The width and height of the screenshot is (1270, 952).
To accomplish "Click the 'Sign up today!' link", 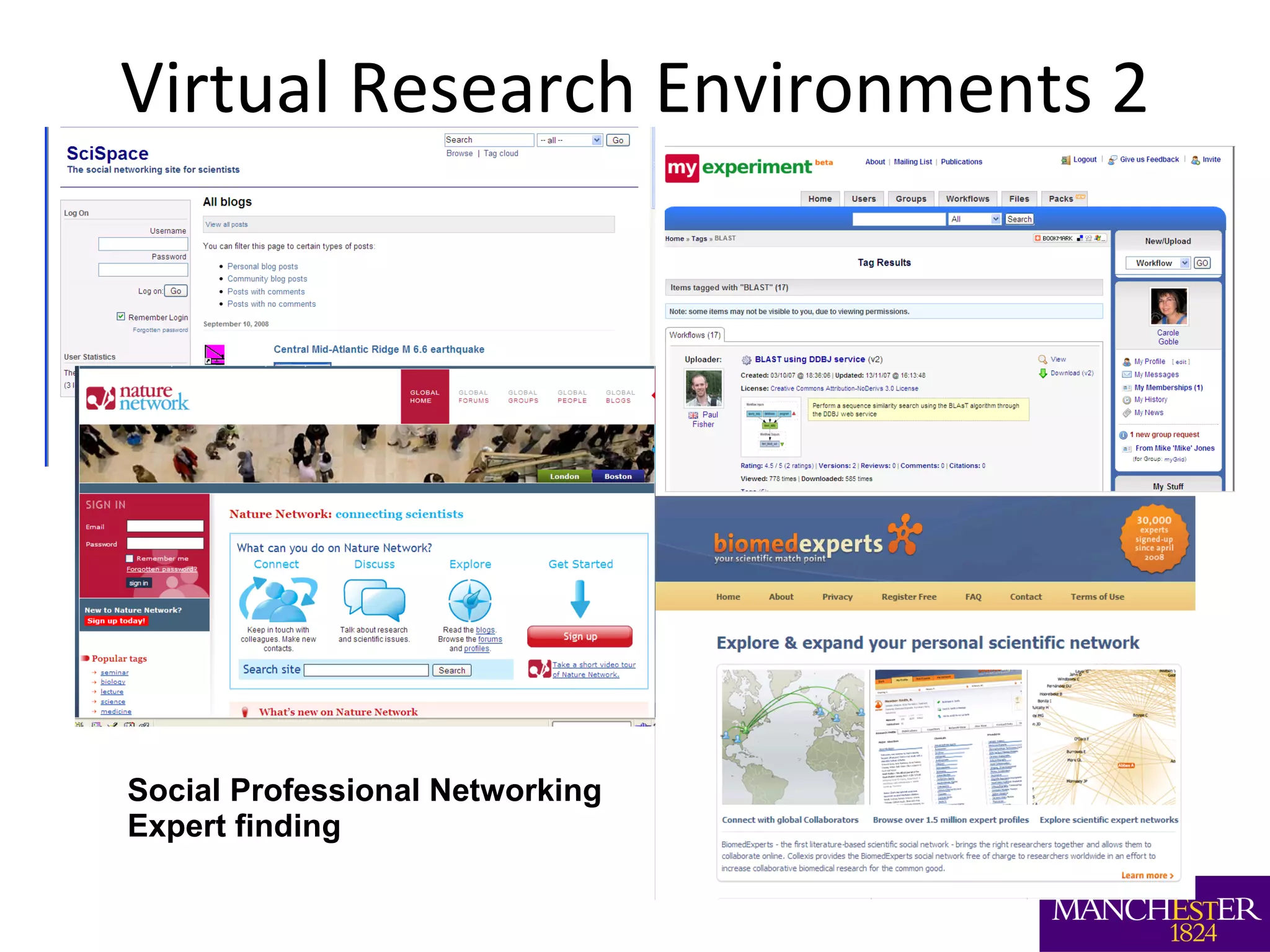I will [x=116, y=621].
